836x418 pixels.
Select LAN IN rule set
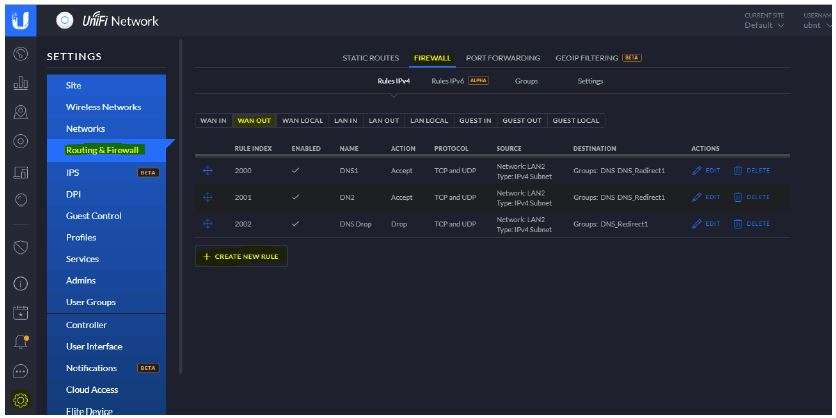[345, 121]
